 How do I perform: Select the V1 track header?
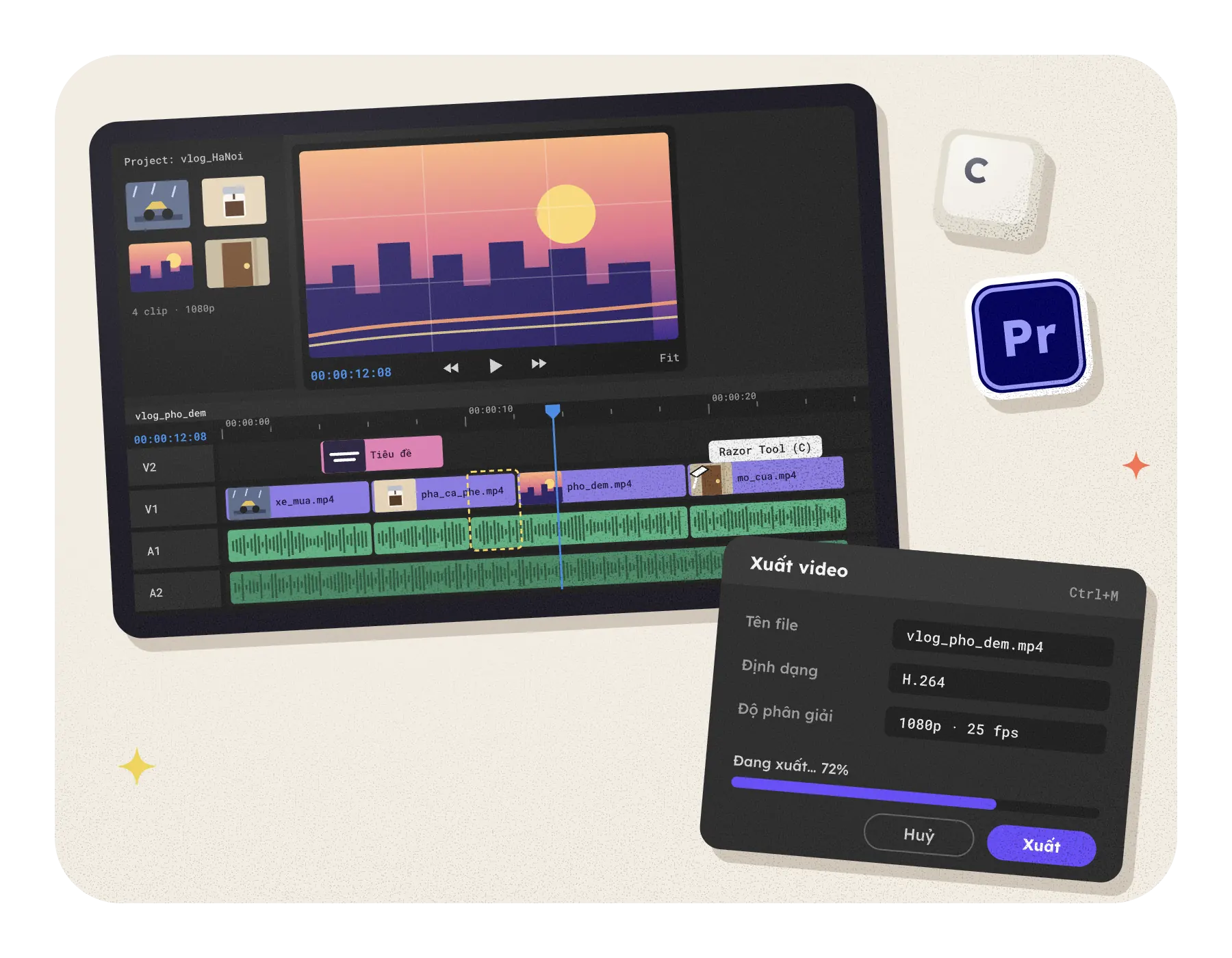(x=173, y=508)
